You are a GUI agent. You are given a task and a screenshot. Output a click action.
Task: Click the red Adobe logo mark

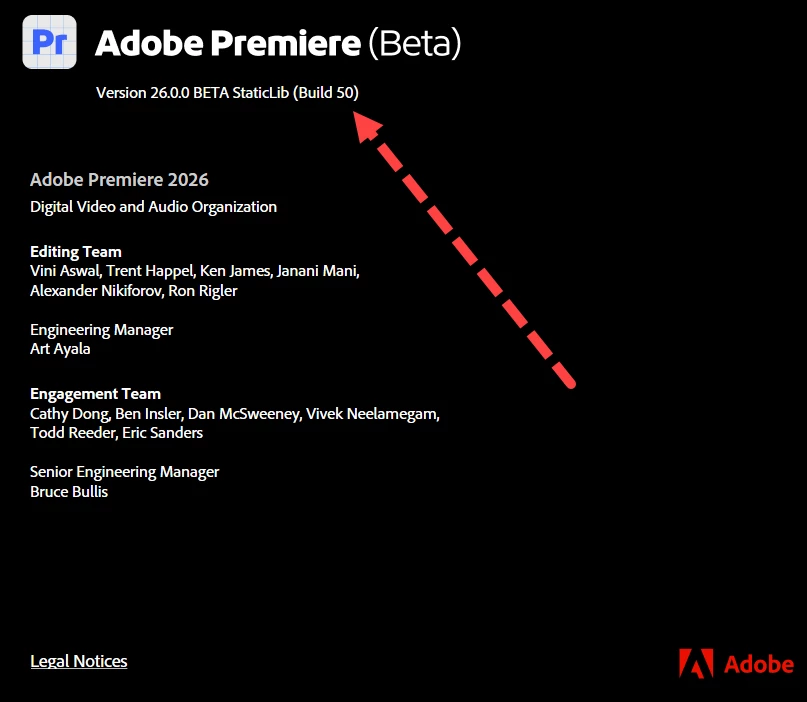[696, 663]
